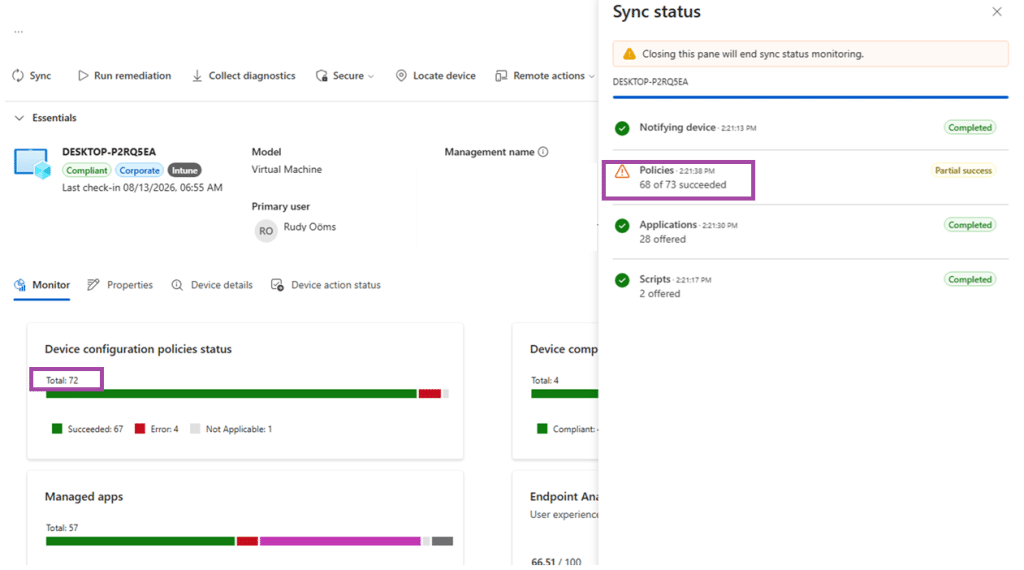Click the Monitor tab icon
Screen dimensions: 1024x570
(x=20, y=285)
